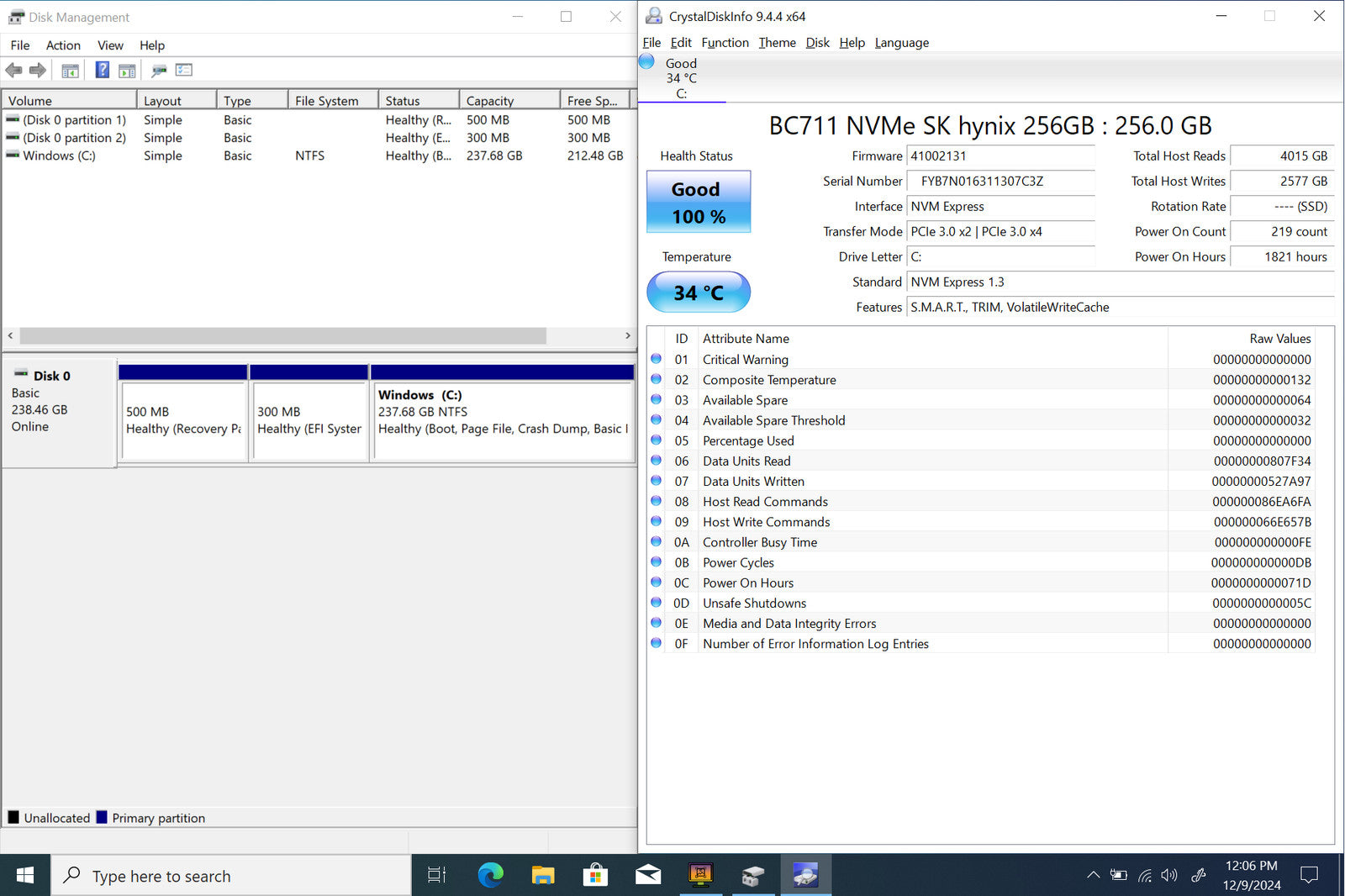Open Microsoft Edge from the taskbar

pyautogui.click(x=490, y=876)
